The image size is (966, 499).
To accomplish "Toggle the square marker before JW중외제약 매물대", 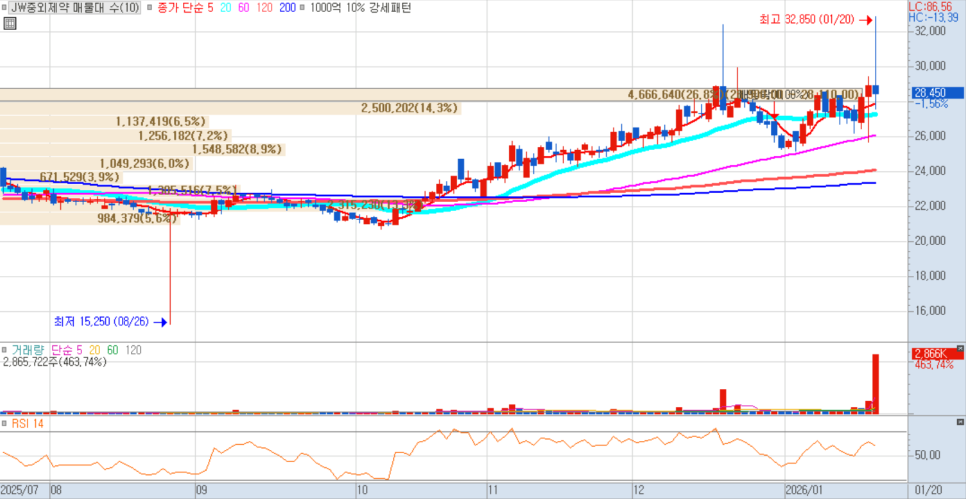I will coord(4,8).
